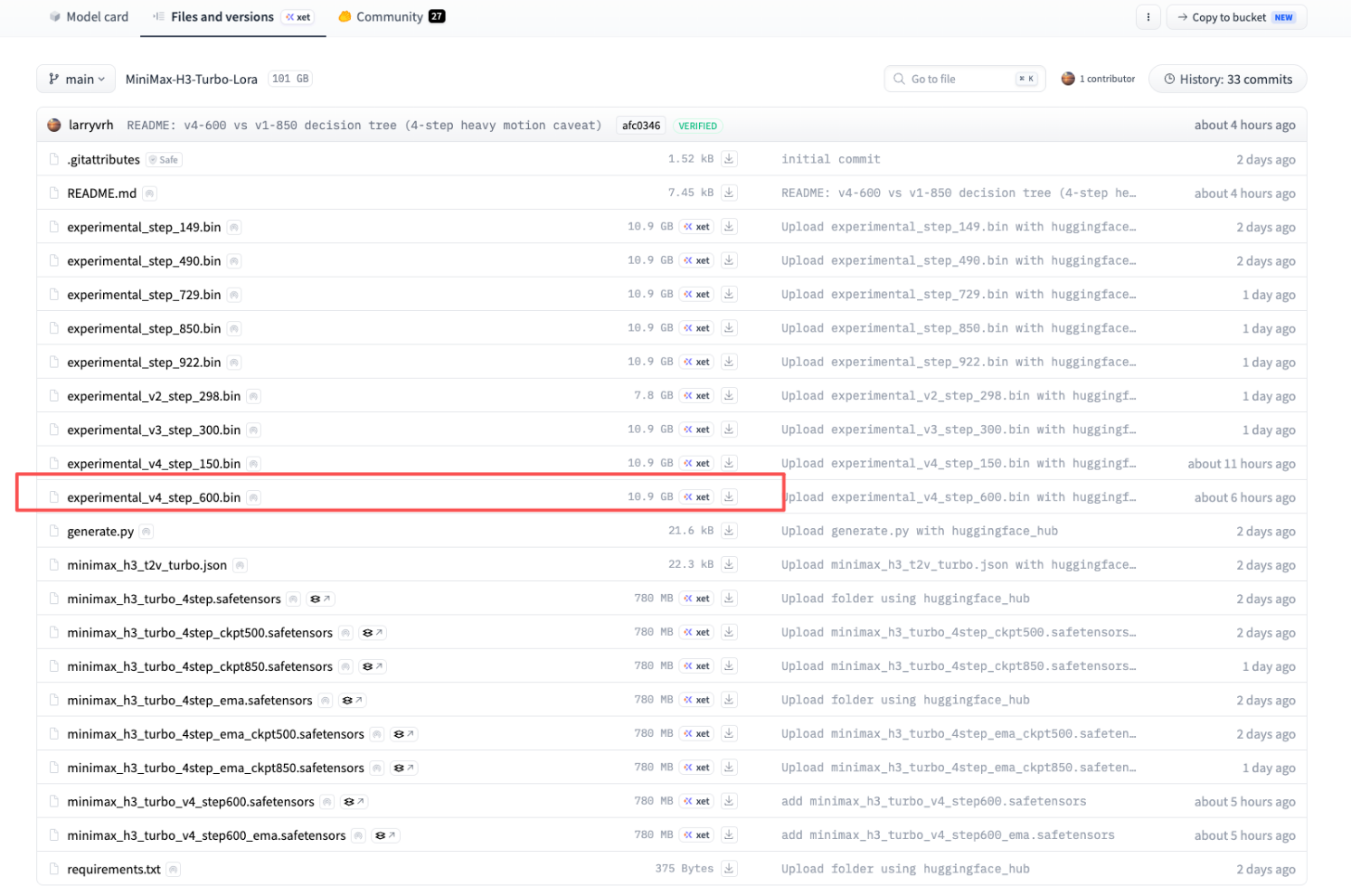Focus the Go to file search field
This screenshot has width=1351, height=896.
(x=965, y=80)
